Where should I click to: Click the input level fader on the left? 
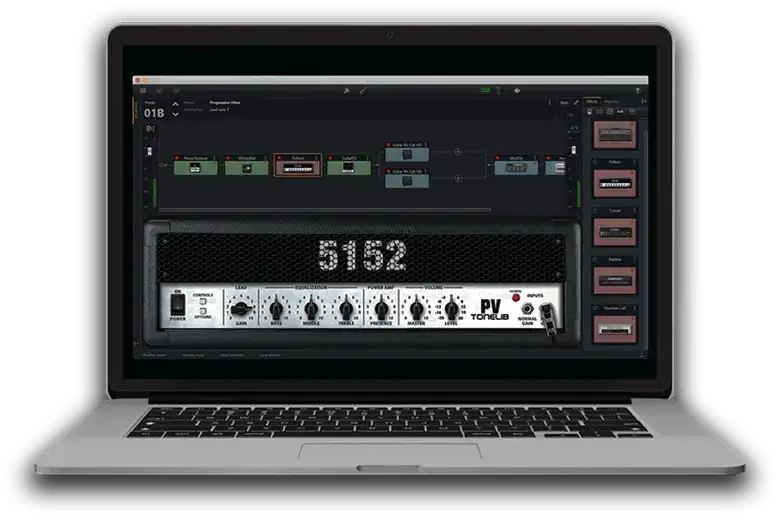pos(149,152)
